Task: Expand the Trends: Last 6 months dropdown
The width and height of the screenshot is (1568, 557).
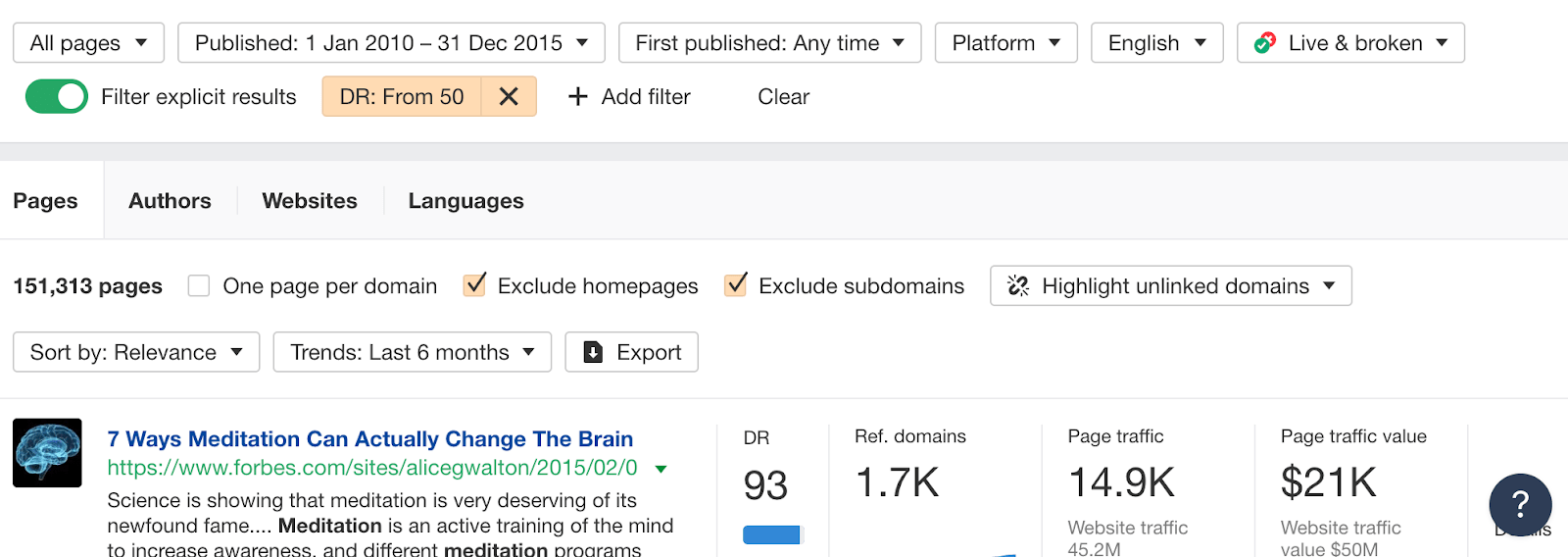Action: (412, 352)
